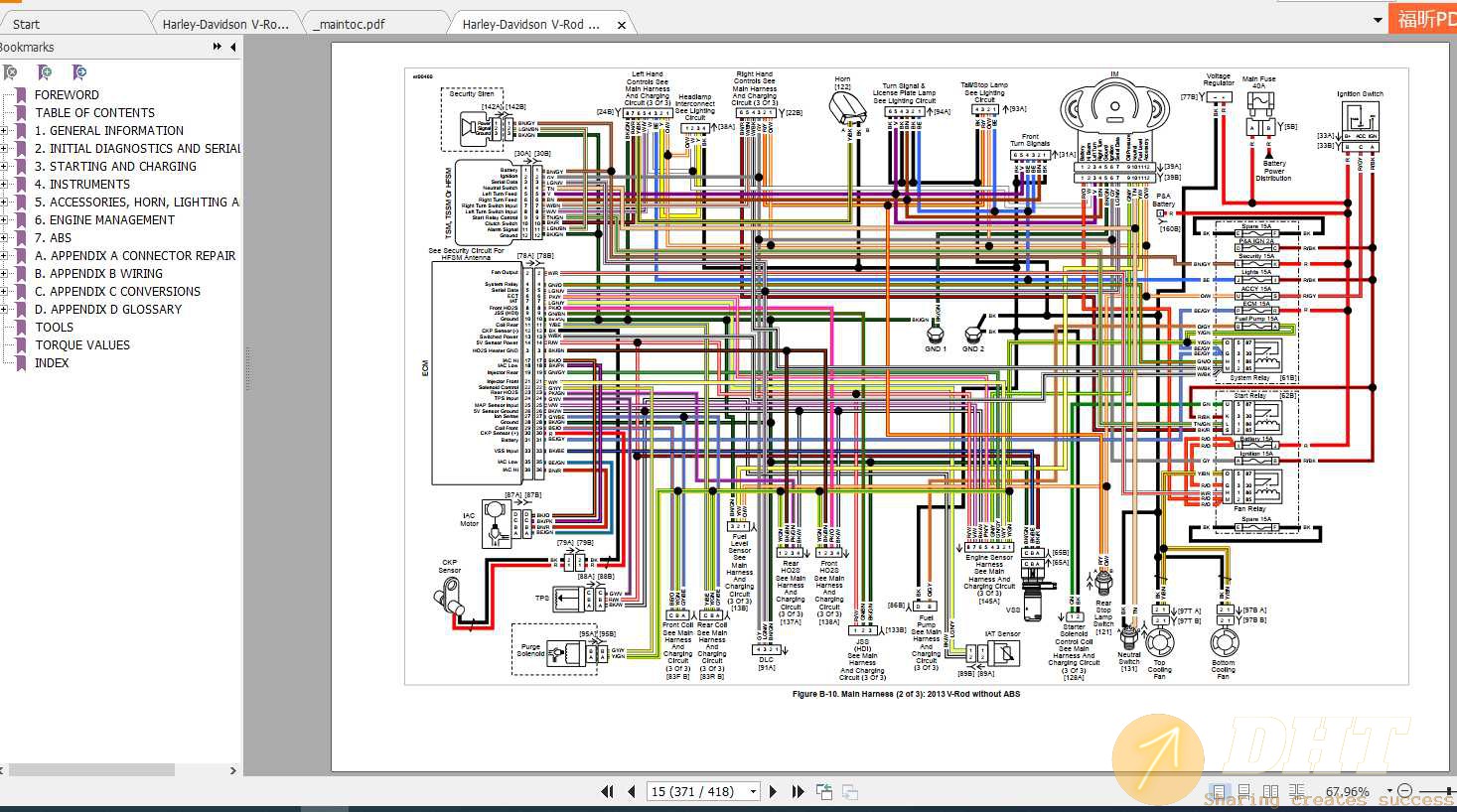Go to the next page
The width and height of the screenshot is (1457, 812).
pyautogui.click(x=774, y=791)
